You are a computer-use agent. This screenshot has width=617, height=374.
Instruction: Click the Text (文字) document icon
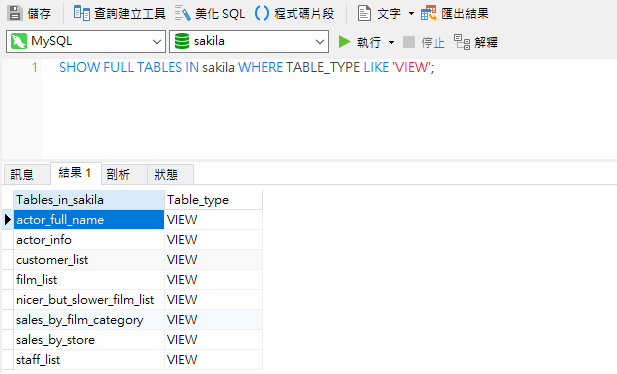pyautogui.click(x=364, y=13)
